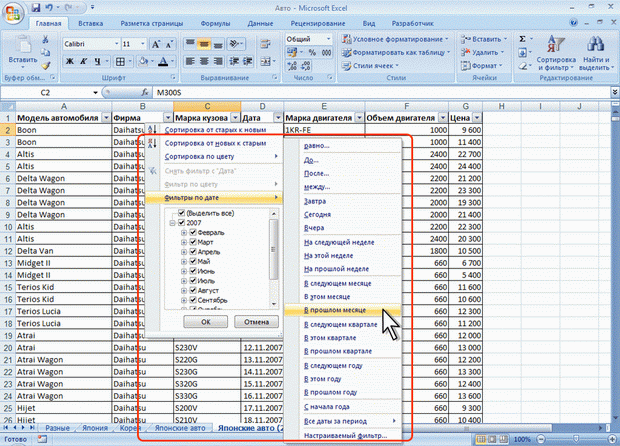Viewport: 620px width, 446px height.
Task: Open the Япония sheet tab
Action: tap(95, 428)
